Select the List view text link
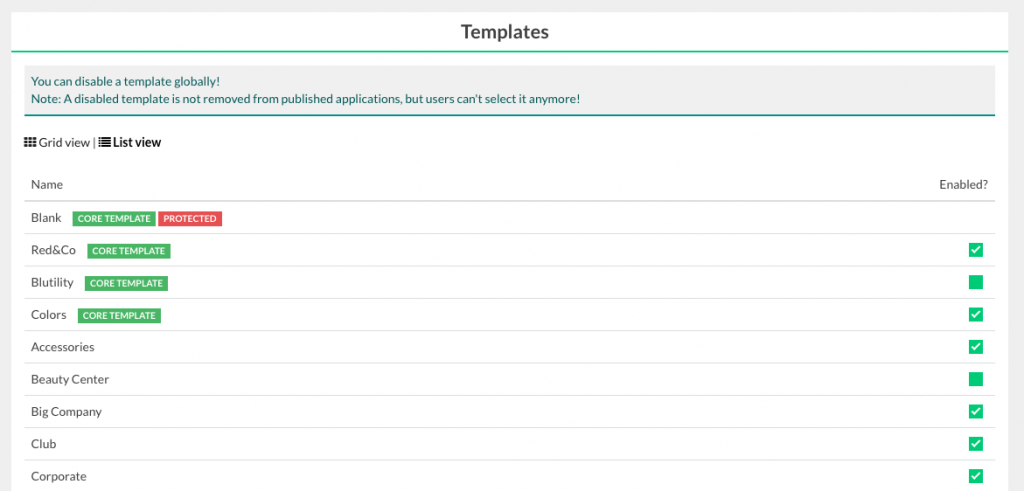Image resolution: width=1024 pixels, height=491 pixels. click(137, 143)
